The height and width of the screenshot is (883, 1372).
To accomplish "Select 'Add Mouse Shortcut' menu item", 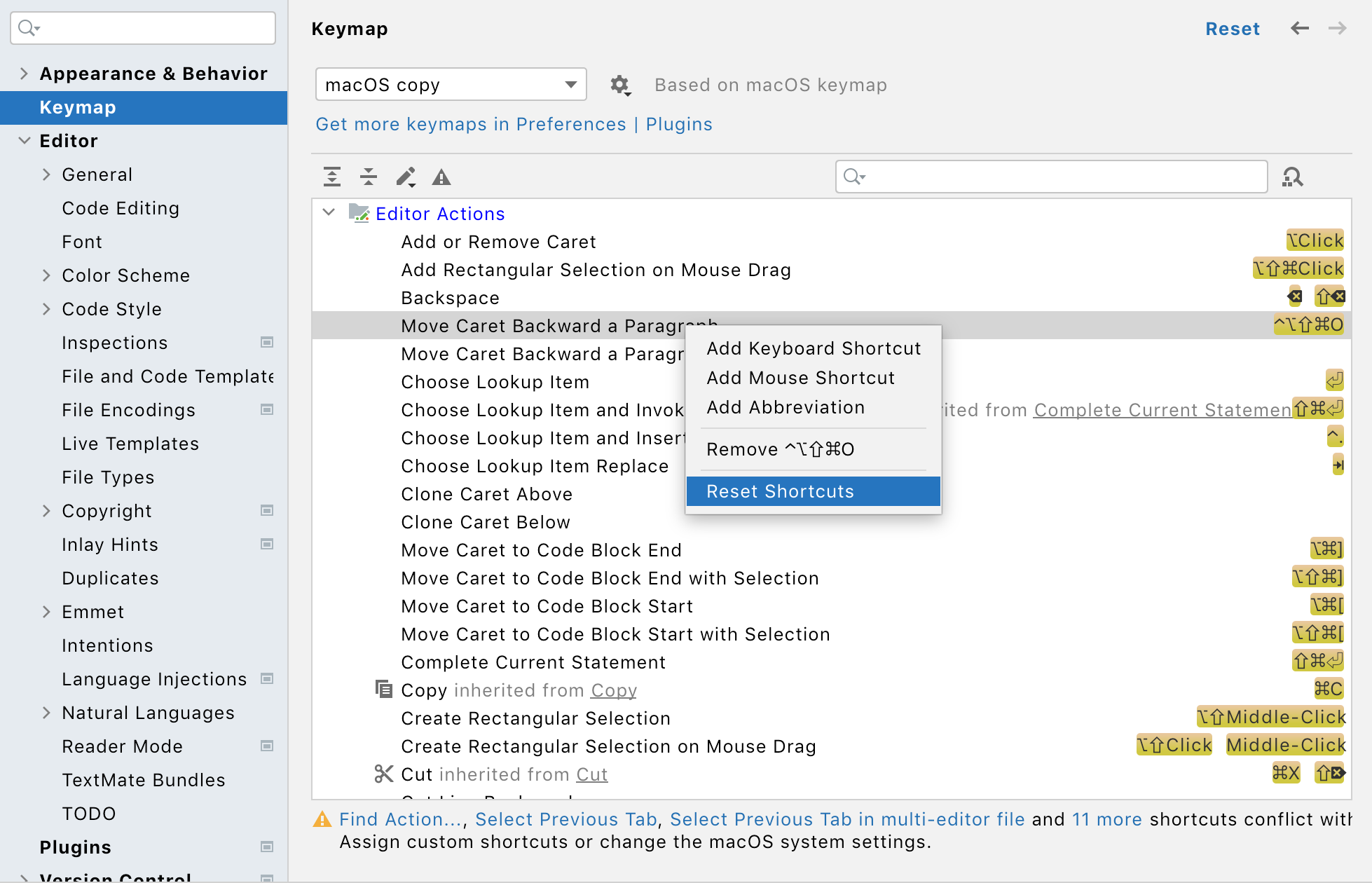I will point(800,377).
